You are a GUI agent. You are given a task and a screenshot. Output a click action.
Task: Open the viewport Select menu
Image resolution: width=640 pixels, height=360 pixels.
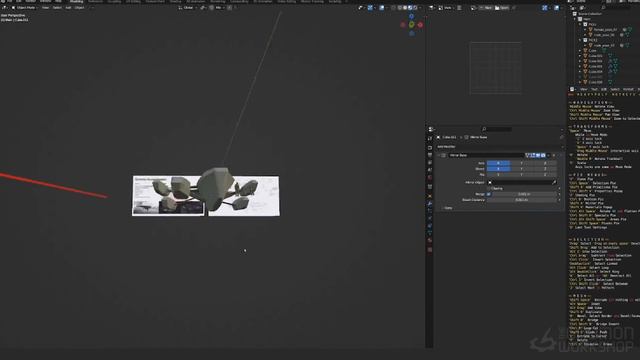click(57, 8)
